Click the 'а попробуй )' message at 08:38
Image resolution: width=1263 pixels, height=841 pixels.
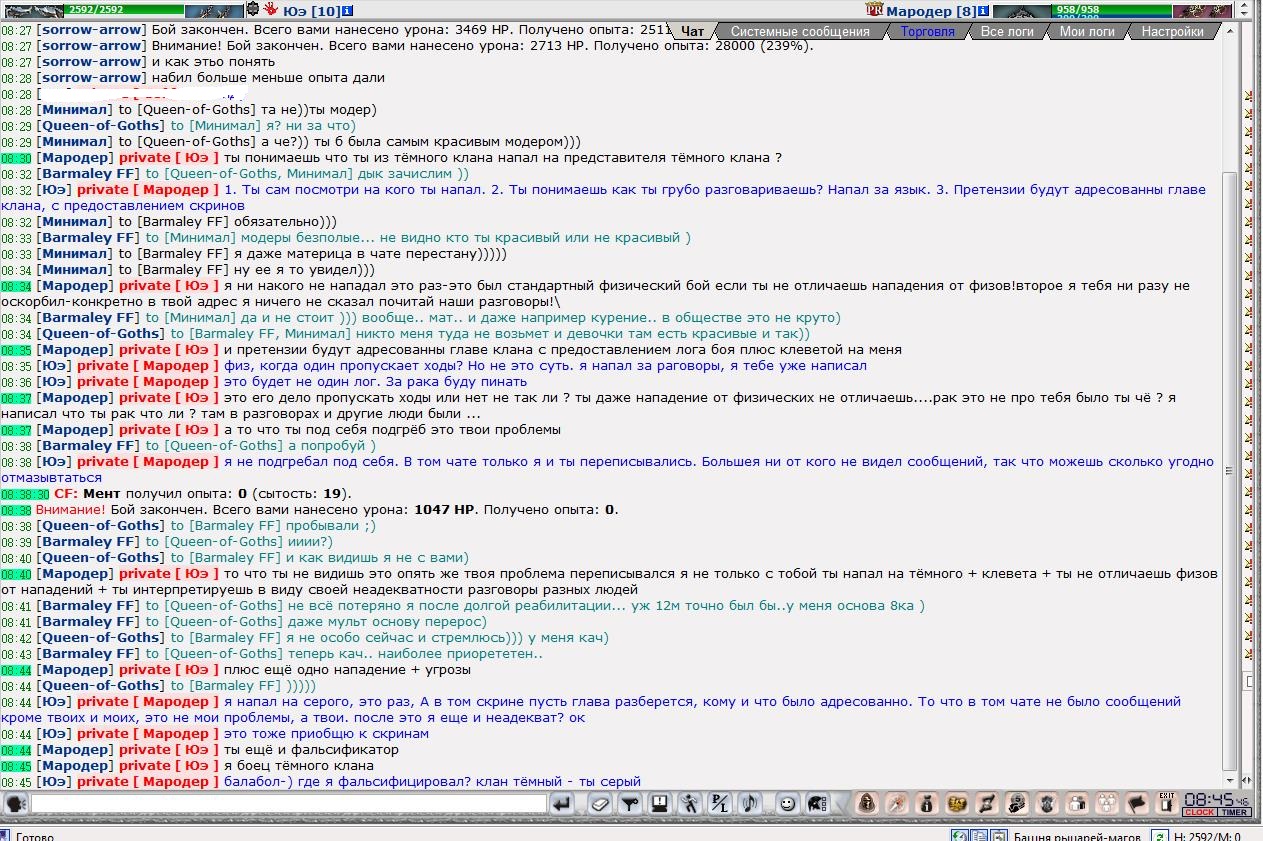point(332,446)
